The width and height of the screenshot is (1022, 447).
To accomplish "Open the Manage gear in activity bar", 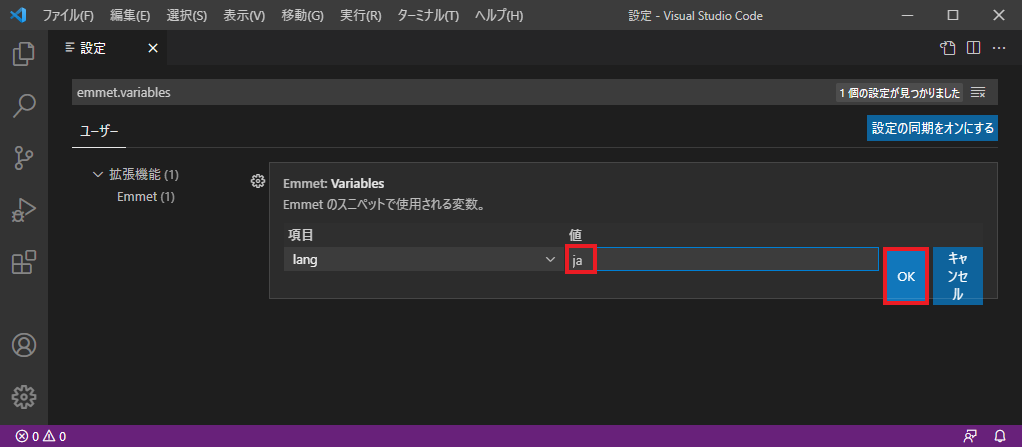I will pos(24,395).
